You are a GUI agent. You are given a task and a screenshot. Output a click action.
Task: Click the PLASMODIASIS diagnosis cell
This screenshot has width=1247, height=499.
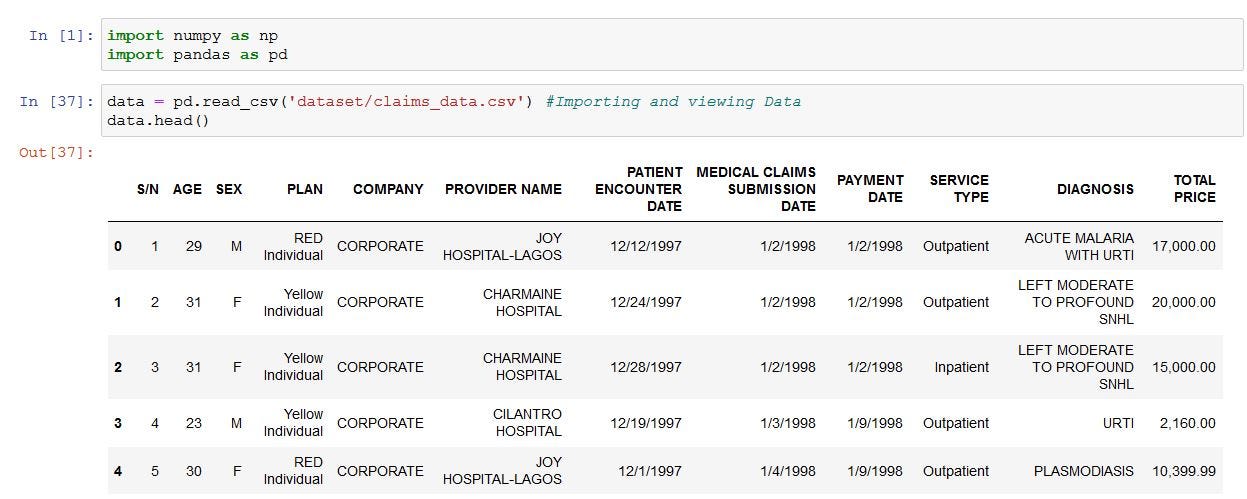(x=1084, y=471)
